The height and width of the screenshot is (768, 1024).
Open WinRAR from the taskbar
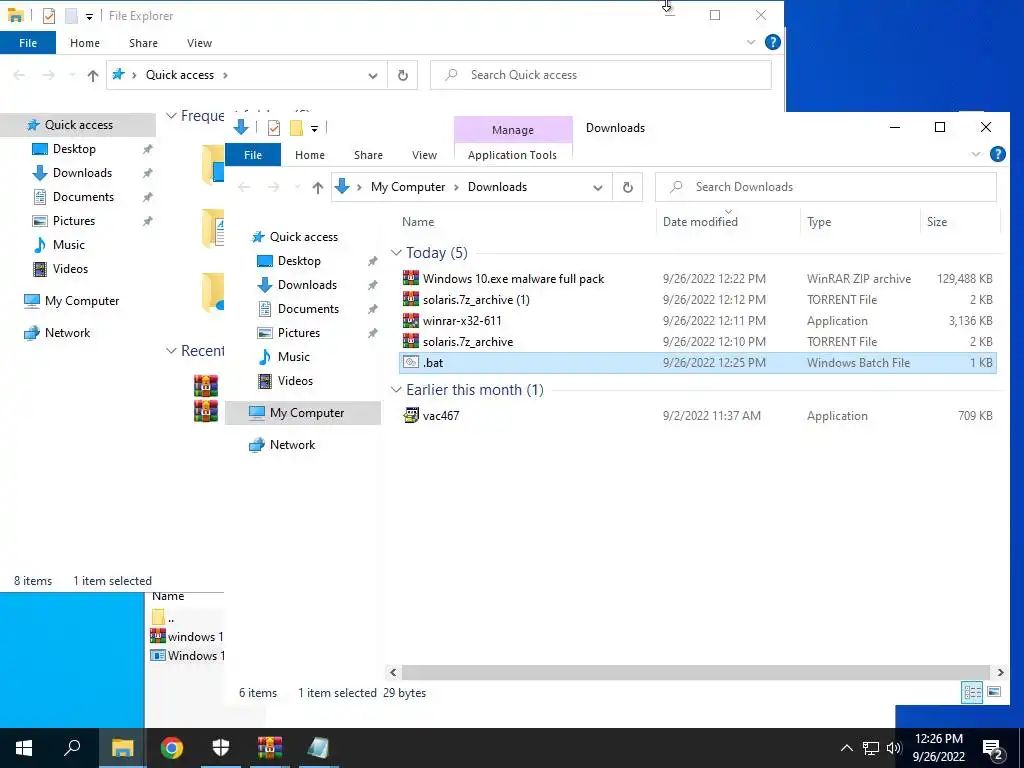pyautogui.click(x=270, y=748)
